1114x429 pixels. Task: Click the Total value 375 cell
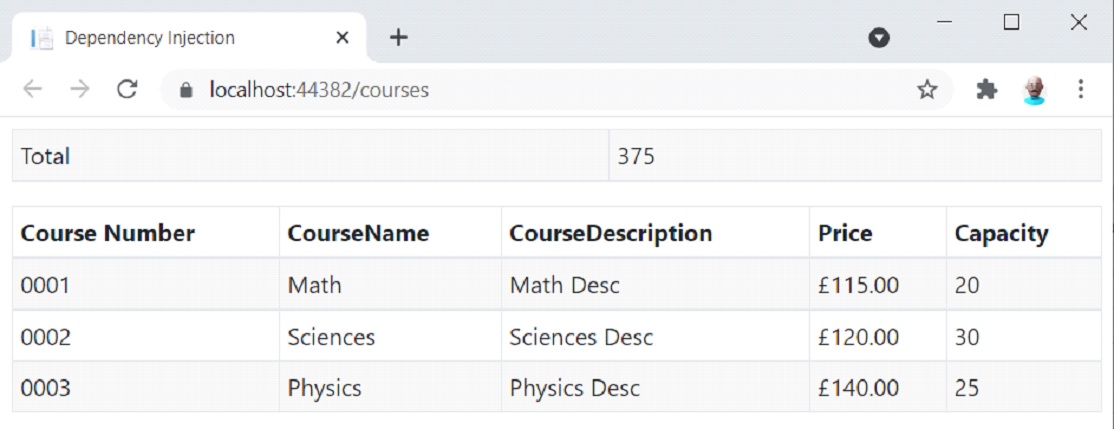point(636,156)
